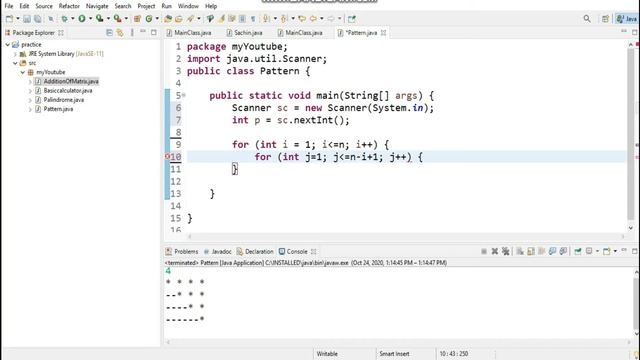Click Toggle Mark Occurrences icon
The height and width of the screenshot is (360, 640).
click(221, 18)
